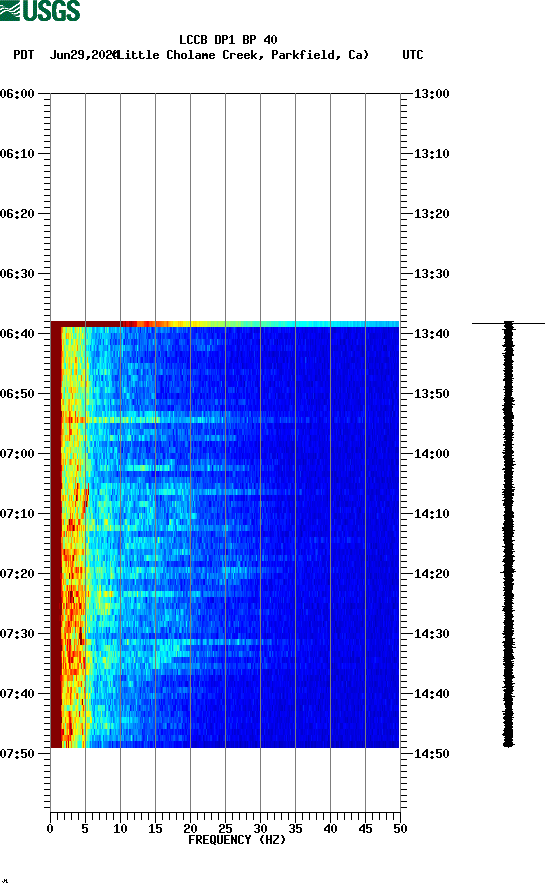The height and width of the screenshot is (892, 552).
Task: Click the 06:10 PDT time label
Action: (17, 154)
